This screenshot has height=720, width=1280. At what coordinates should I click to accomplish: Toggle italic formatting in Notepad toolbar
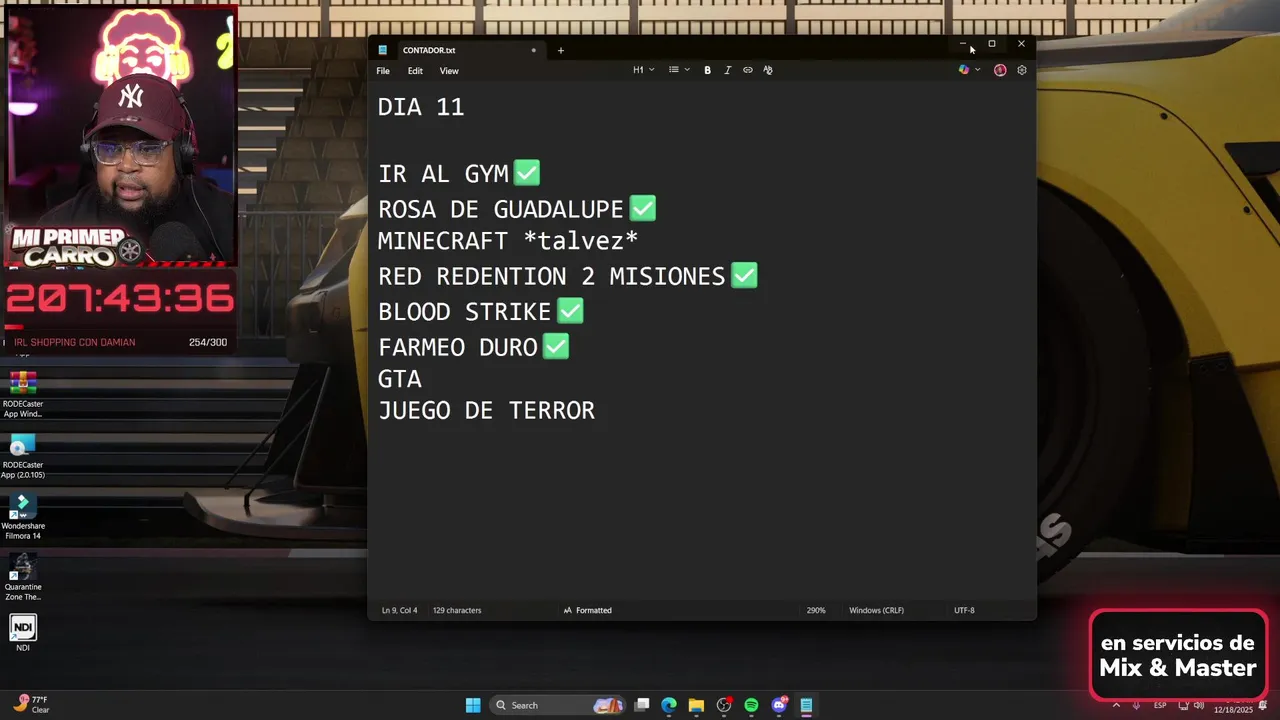click(727, 70)
